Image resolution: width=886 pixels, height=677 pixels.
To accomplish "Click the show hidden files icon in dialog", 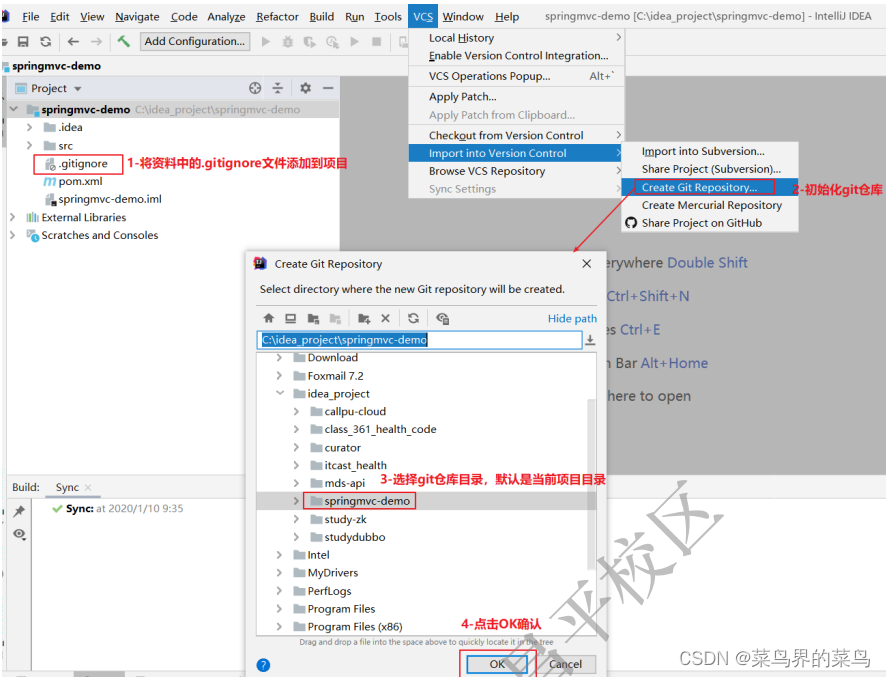I will (x=442, y=318).
